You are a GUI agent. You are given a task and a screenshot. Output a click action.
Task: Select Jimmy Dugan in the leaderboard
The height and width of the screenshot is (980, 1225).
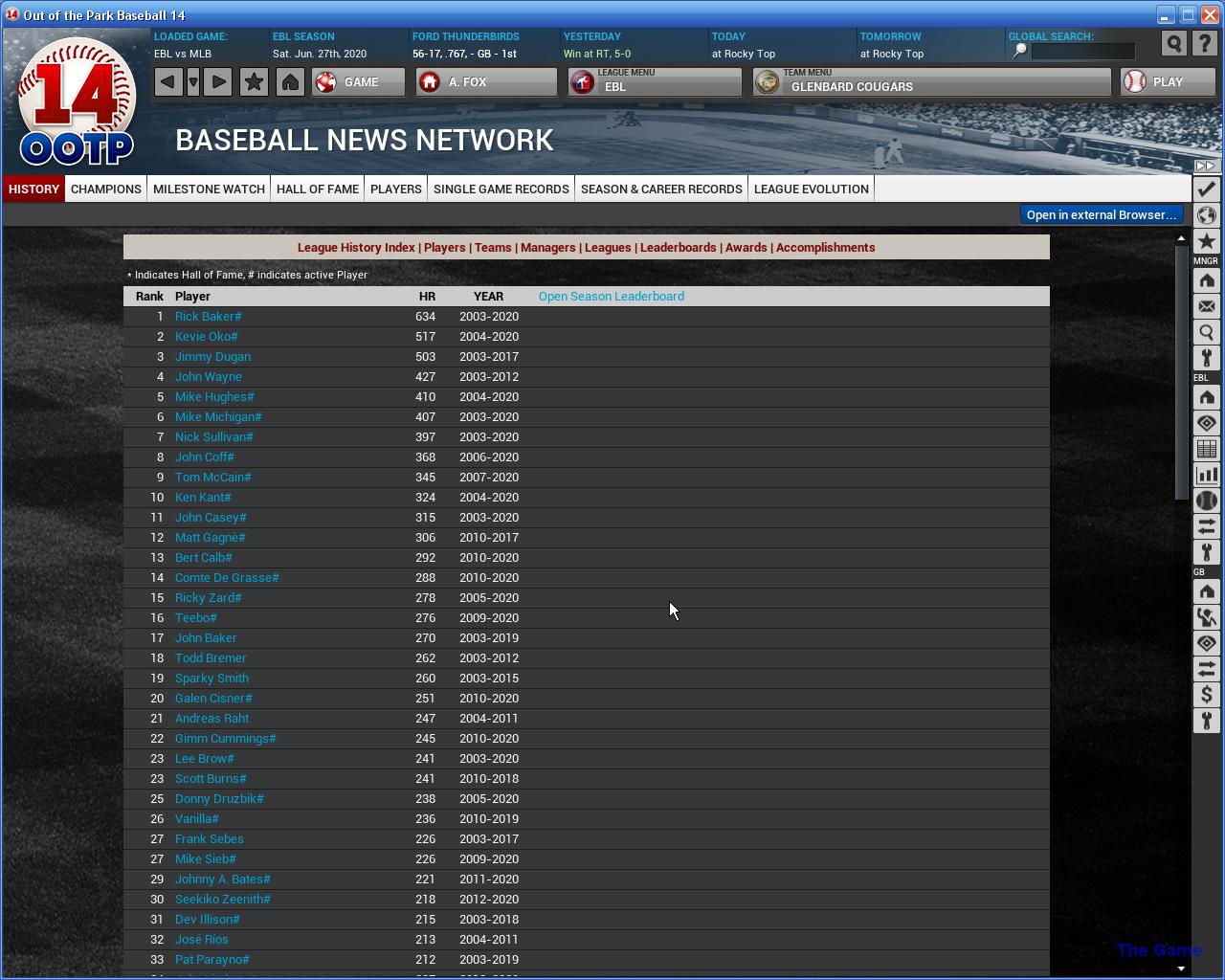pyautogui.click(x=212, y=356)
